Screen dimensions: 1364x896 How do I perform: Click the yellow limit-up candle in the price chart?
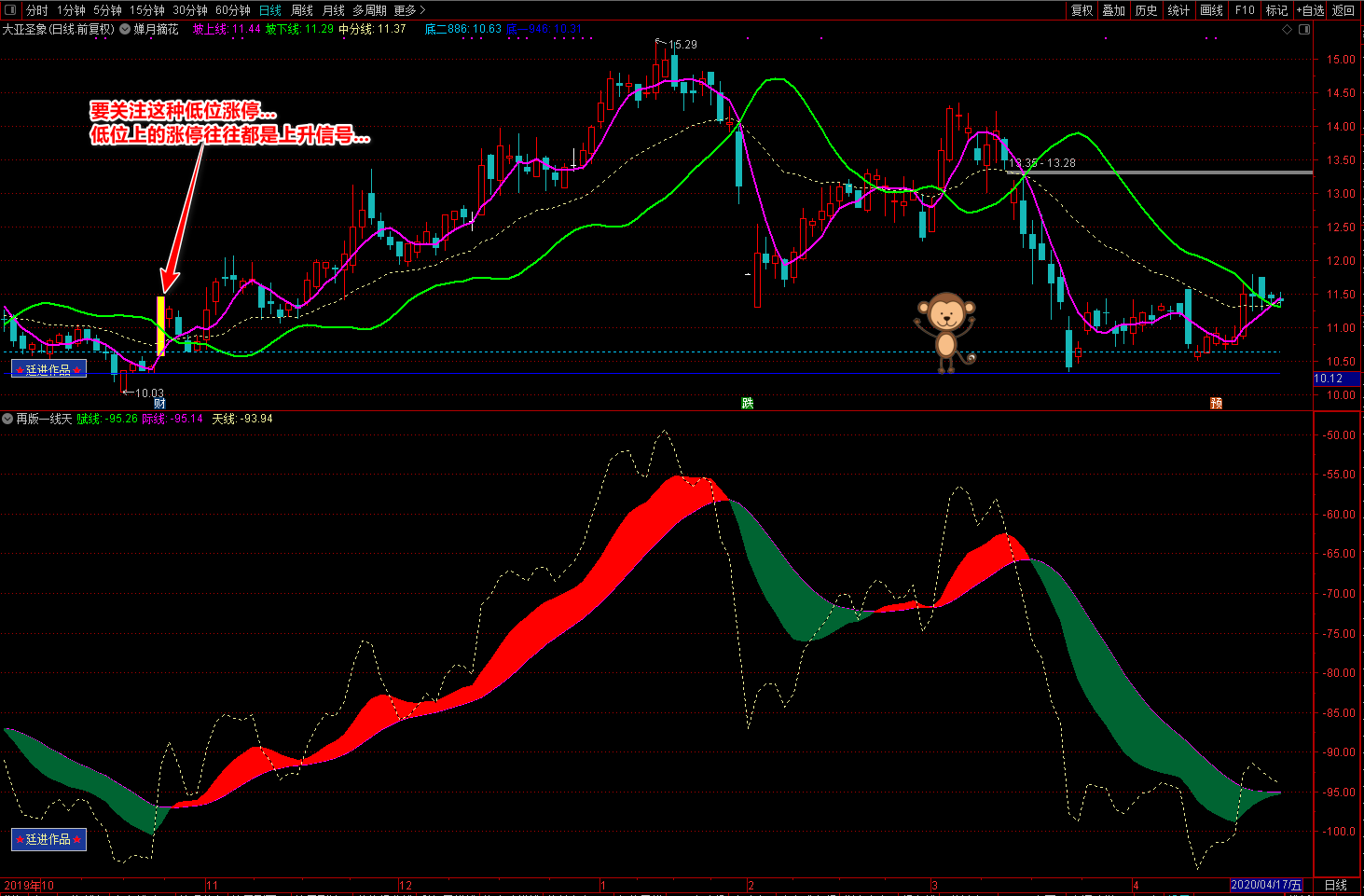tap(160, 325)
